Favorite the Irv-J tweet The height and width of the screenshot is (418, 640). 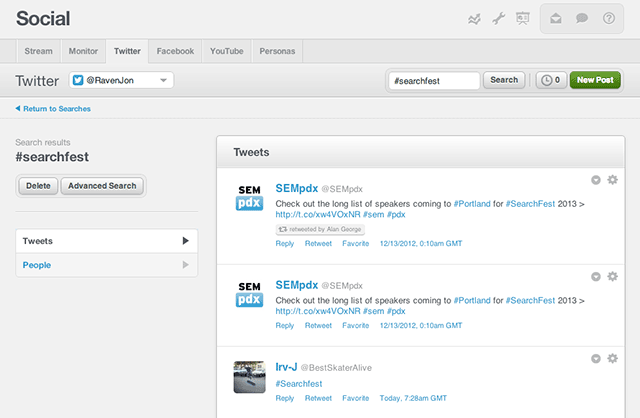tap(356, 398)
